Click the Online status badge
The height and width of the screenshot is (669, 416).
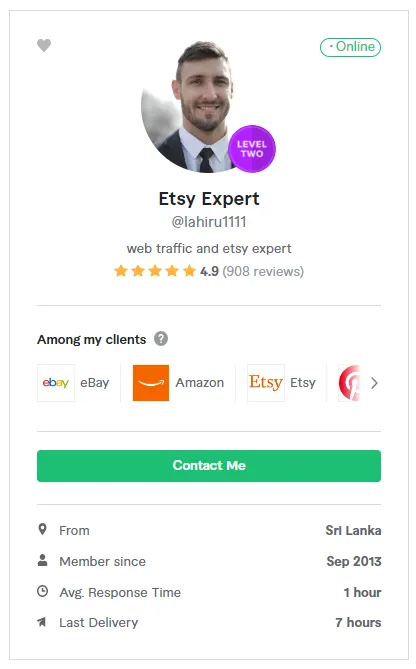tap(350, 47)
